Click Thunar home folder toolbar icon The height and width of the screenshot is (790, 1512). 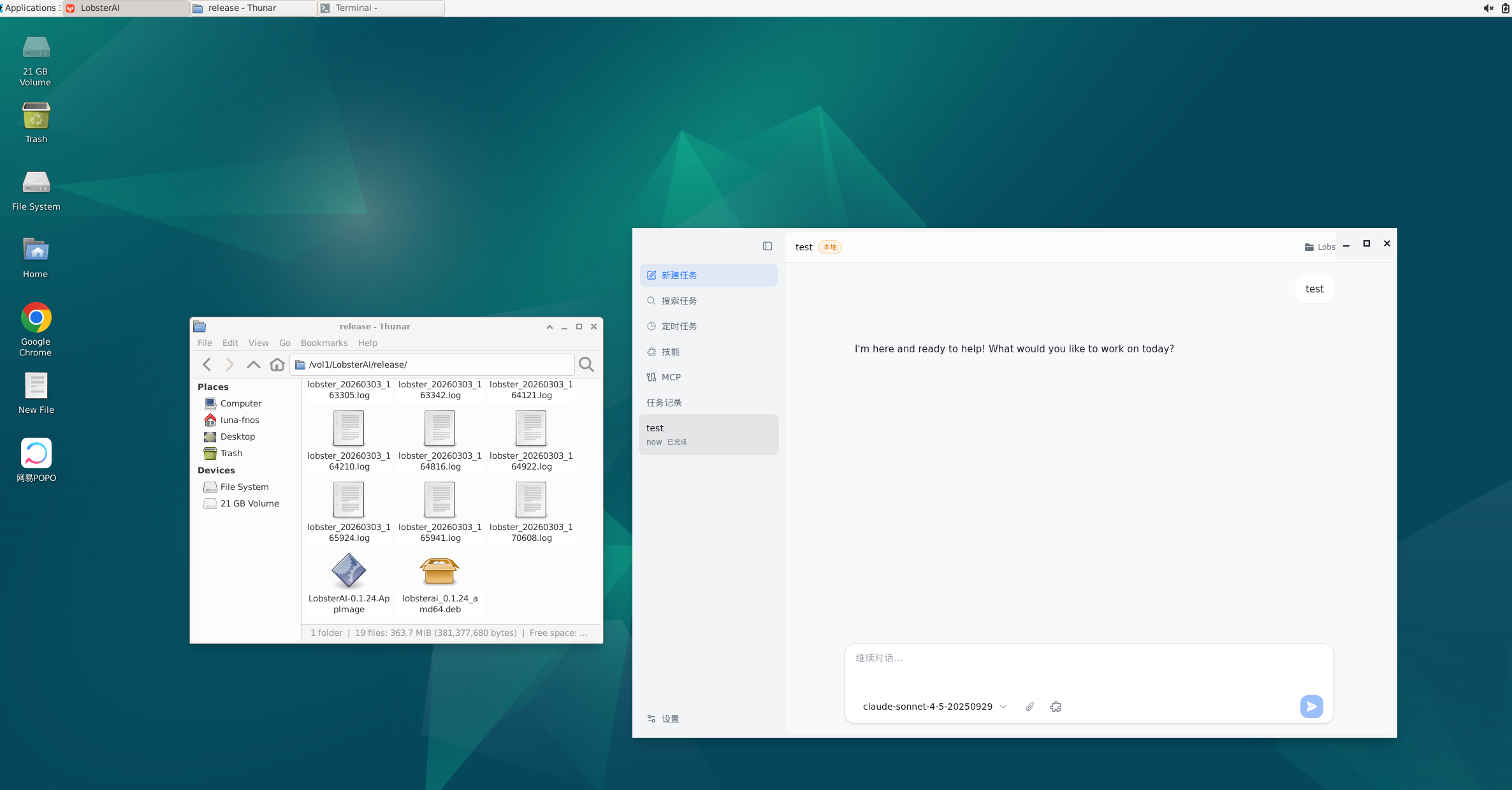tap(277, 364)
